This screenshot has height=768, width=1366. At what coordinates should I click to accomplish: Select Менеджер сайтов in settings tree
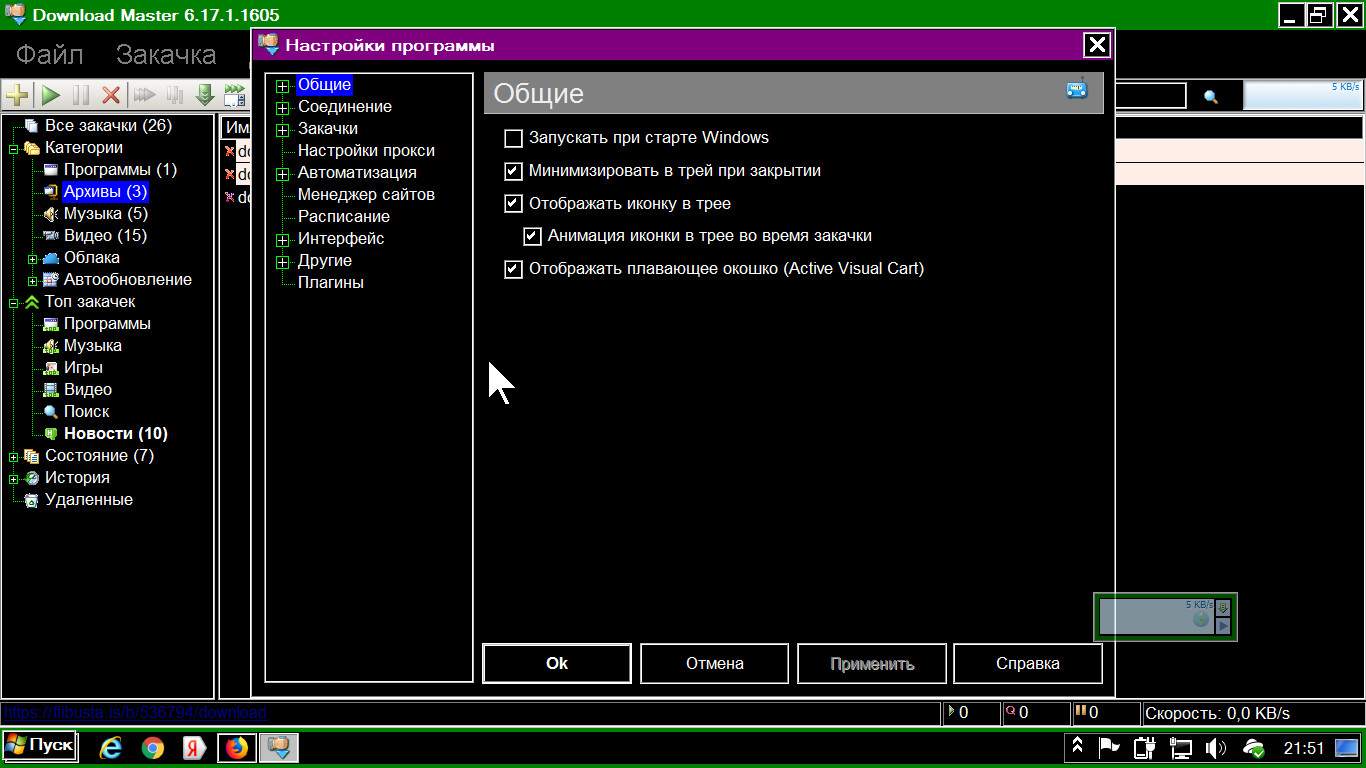366,195
